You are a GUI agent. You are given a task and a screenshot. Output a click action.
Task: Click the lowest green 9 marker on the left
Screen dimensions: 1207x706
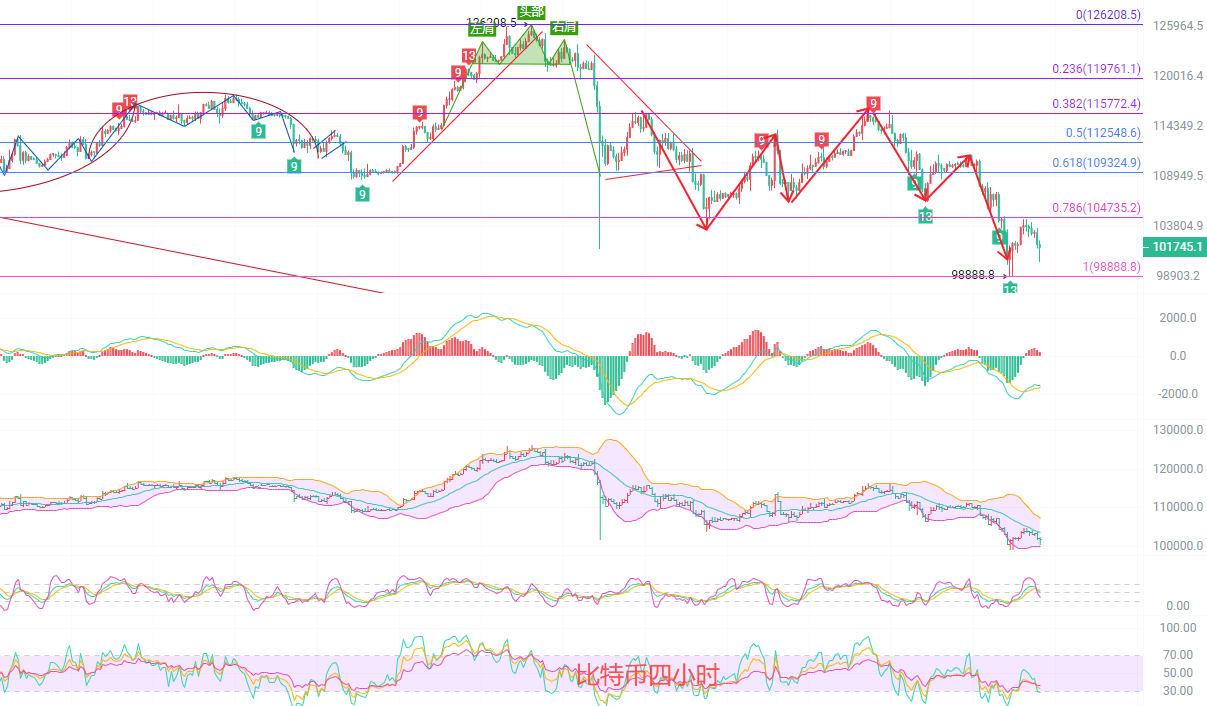pos(361,194)
